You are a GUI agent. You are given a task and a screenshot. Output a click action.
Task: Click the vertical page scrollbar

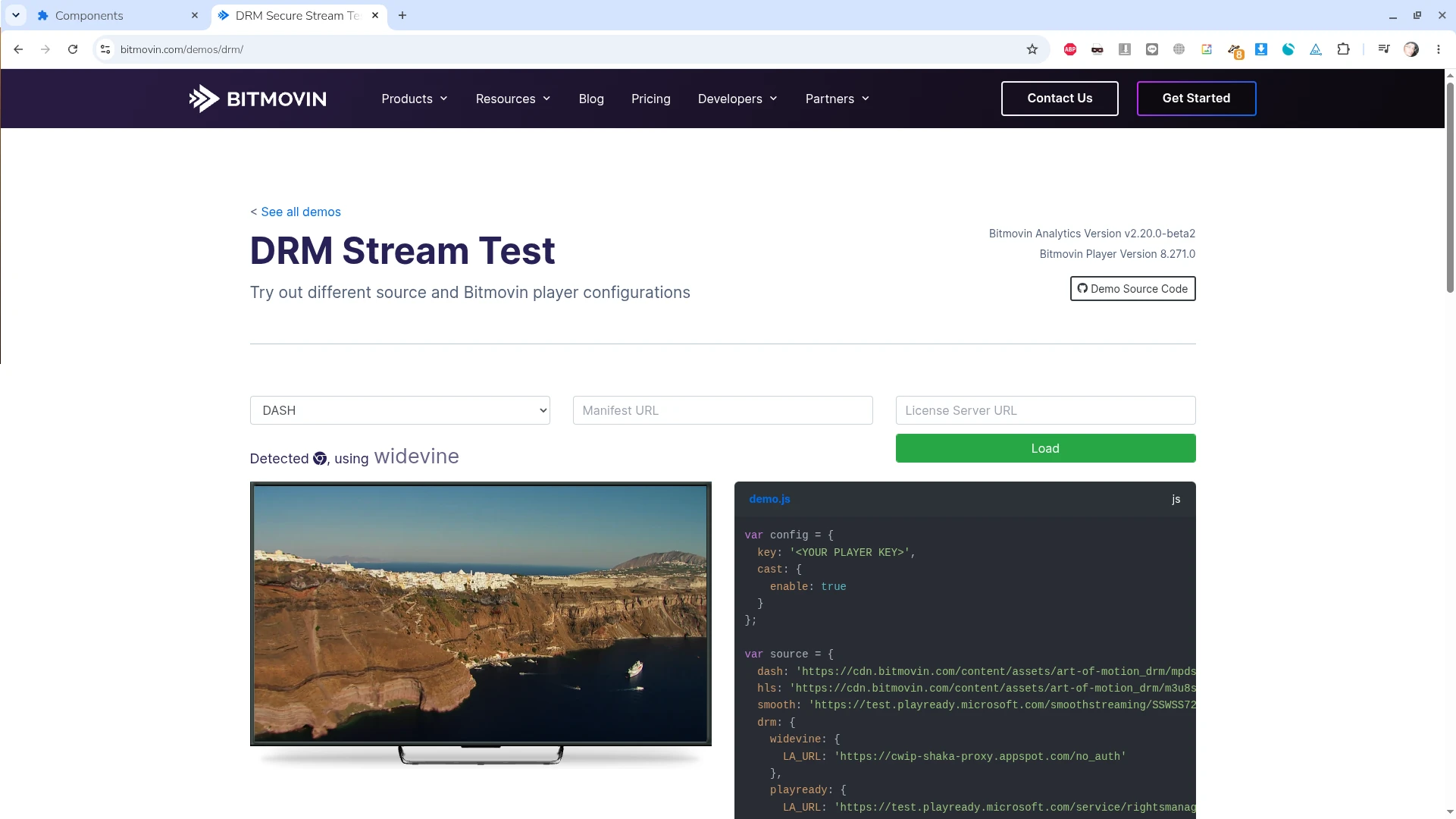tap(1450, 186)
